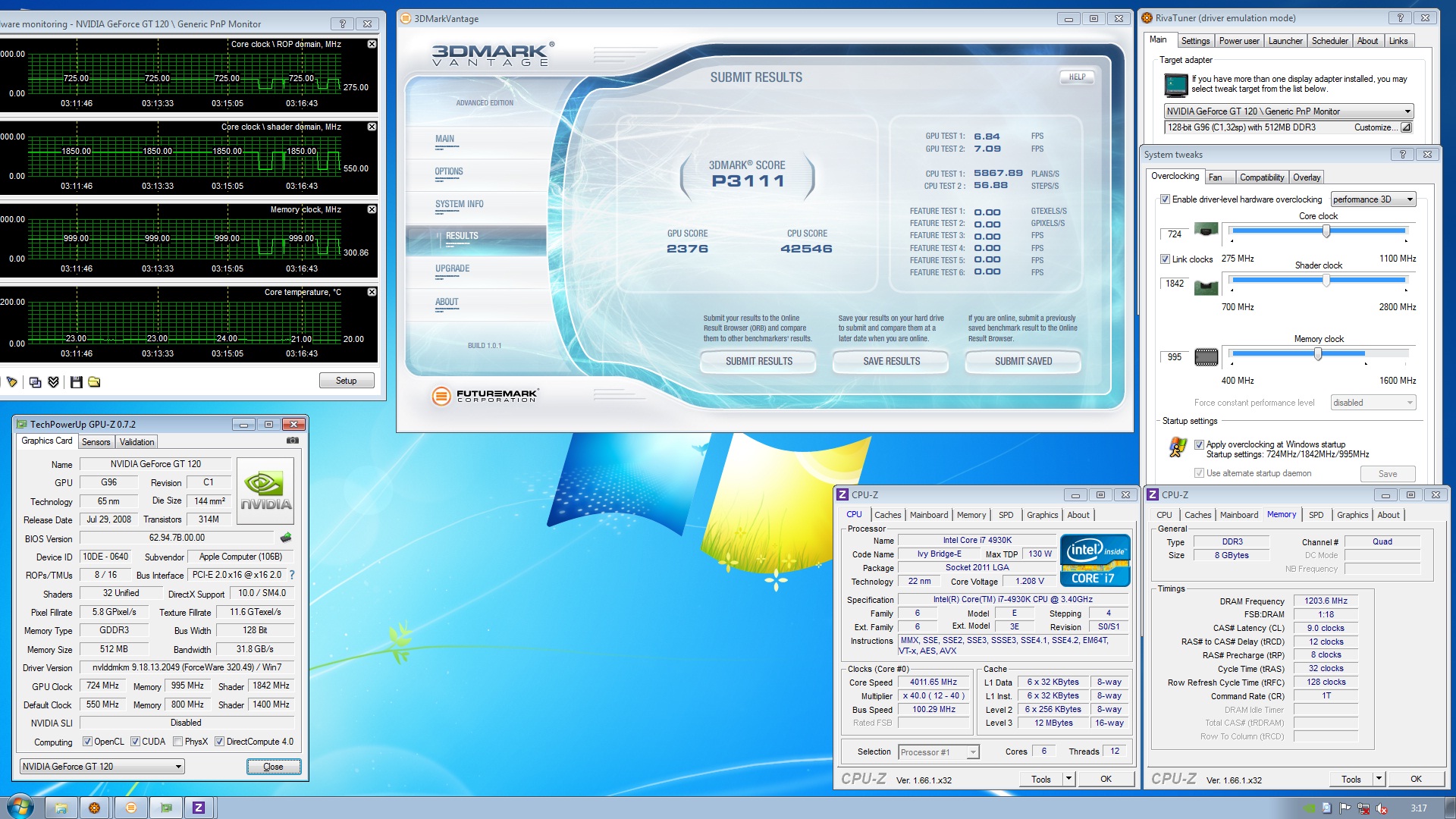1456x819 pixels.
Task: Click the Core clock slider handle
Action: point(1326,231)
